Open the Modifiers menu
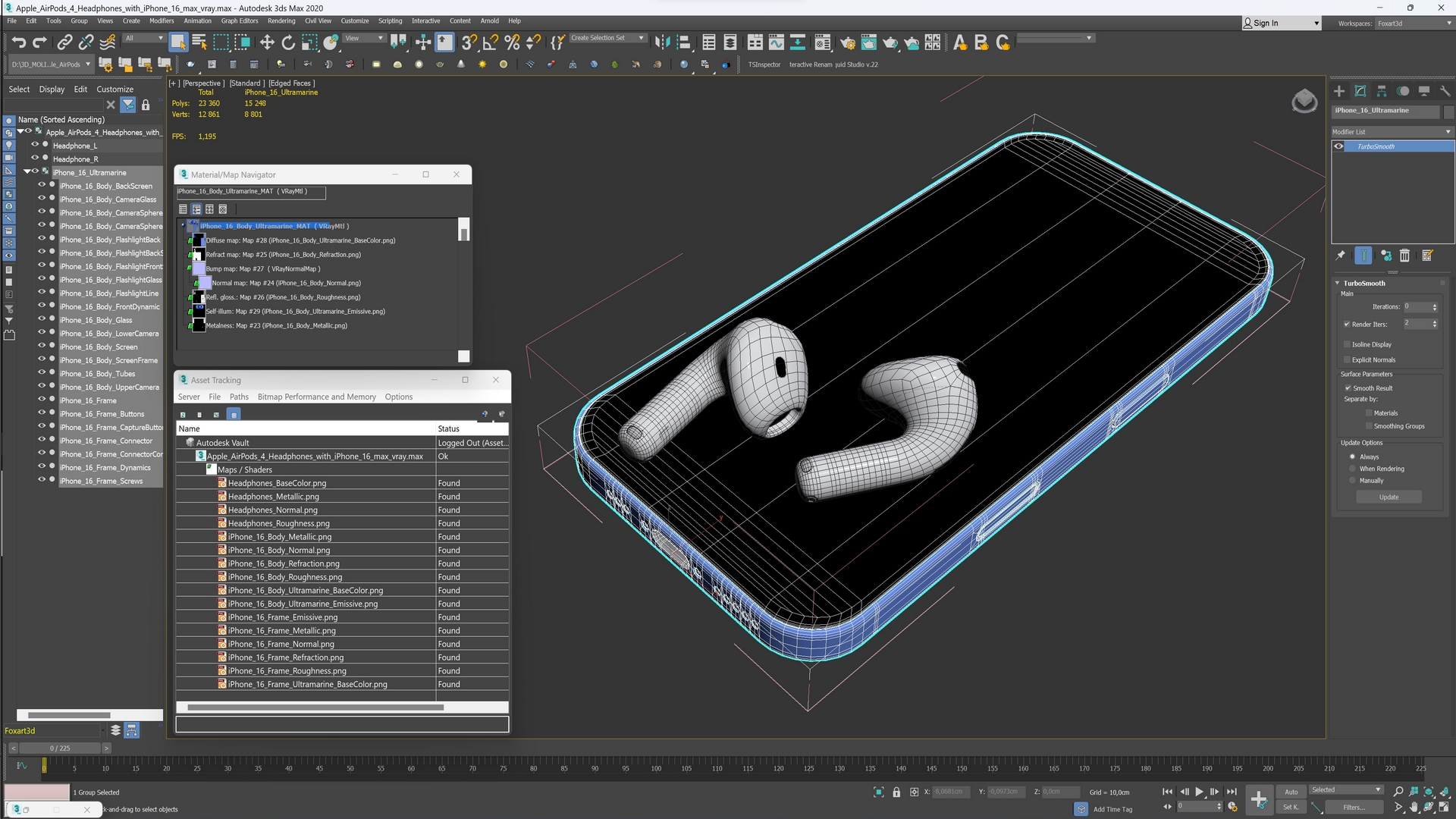 coord(162,20)
